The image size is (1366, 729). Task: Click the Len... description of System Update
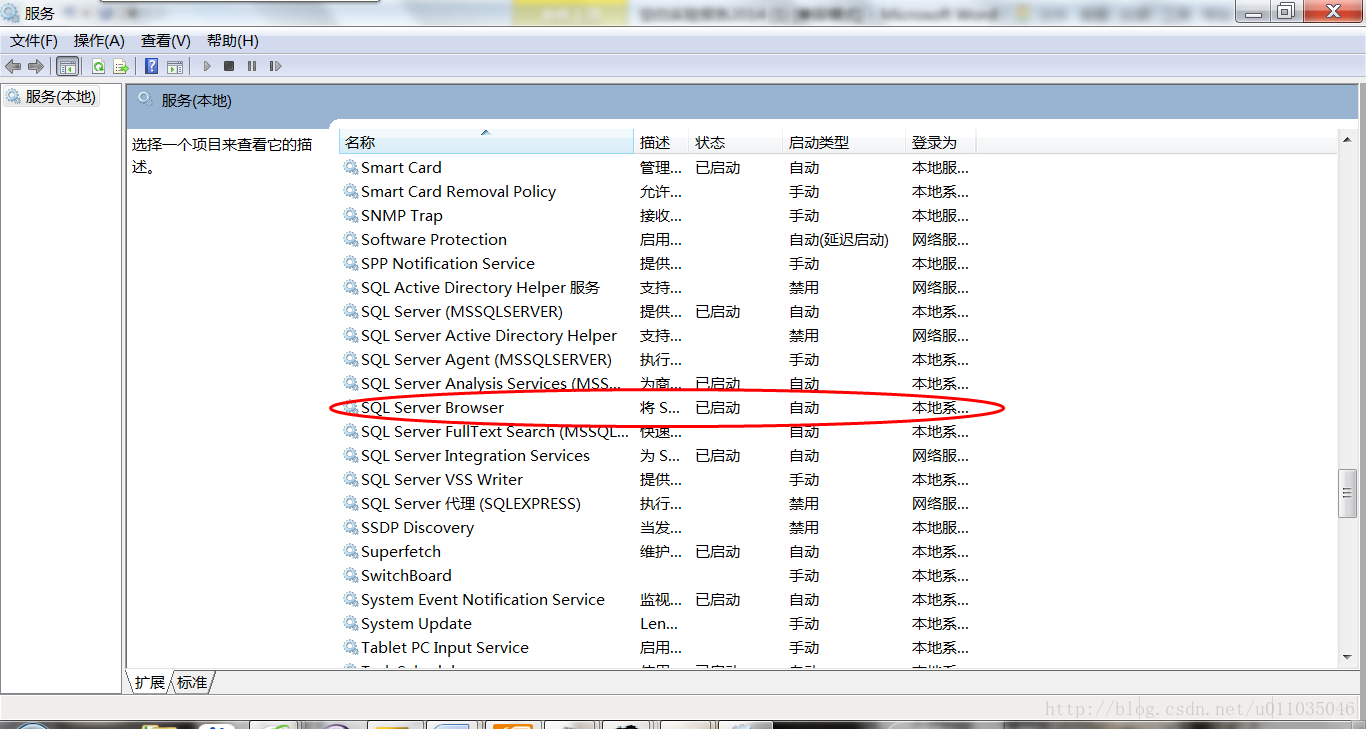pos(659,624)
